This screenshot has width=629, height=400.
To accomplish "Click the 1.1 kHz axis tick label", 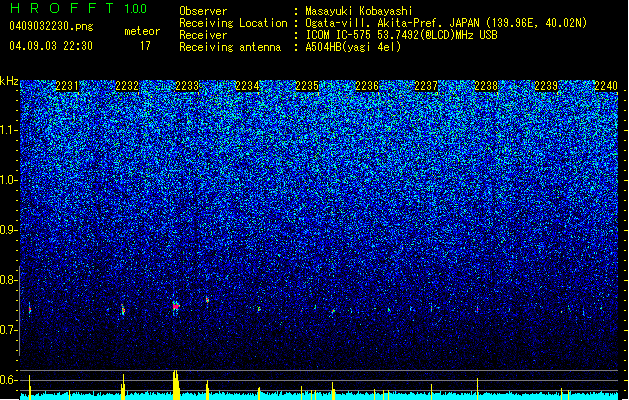I will click(9, 130).
